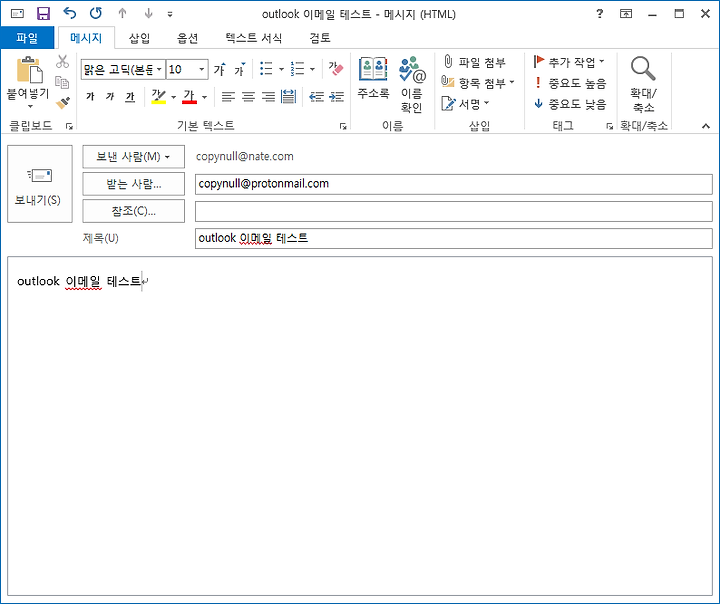Decrease font size button
The height and width of the screenshot is (604, 720).
click(240, 69)
